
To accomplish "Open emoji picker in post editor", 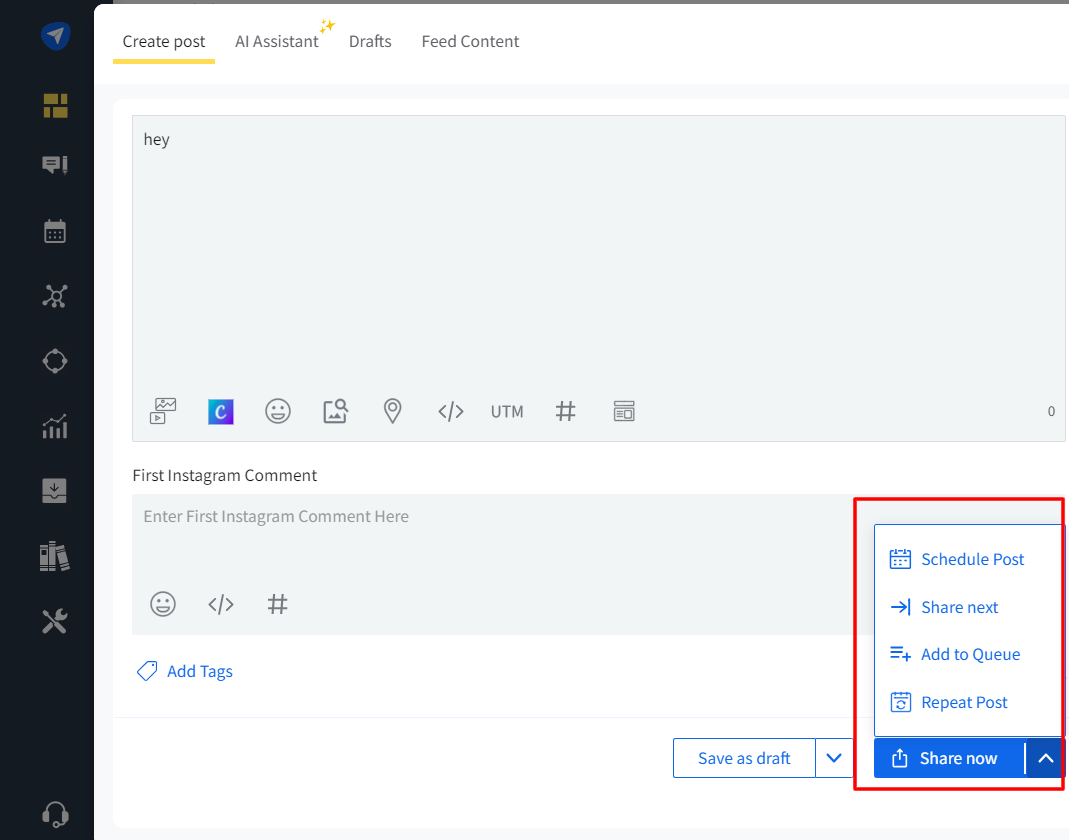I will coord(278,411).
